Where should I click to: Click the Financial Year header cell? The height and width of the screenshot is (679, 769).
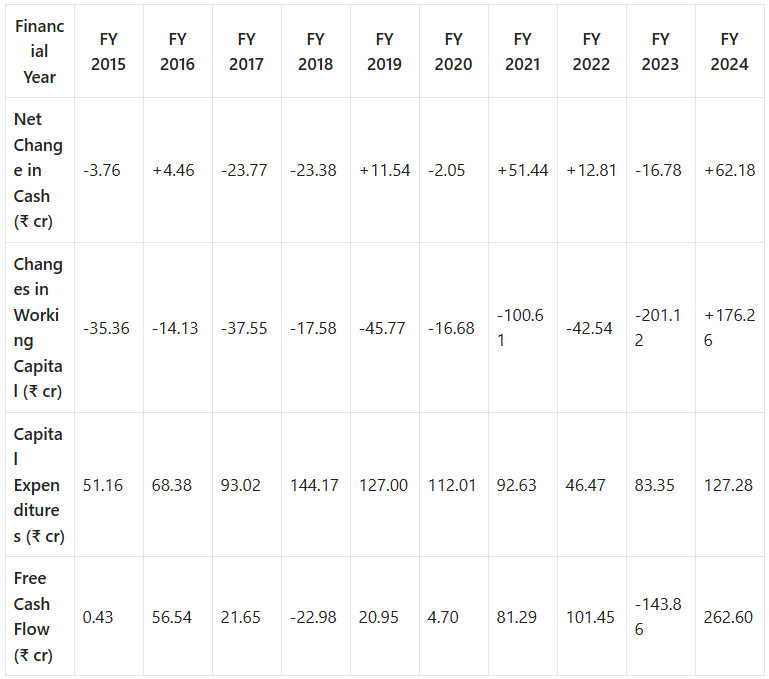40,52
